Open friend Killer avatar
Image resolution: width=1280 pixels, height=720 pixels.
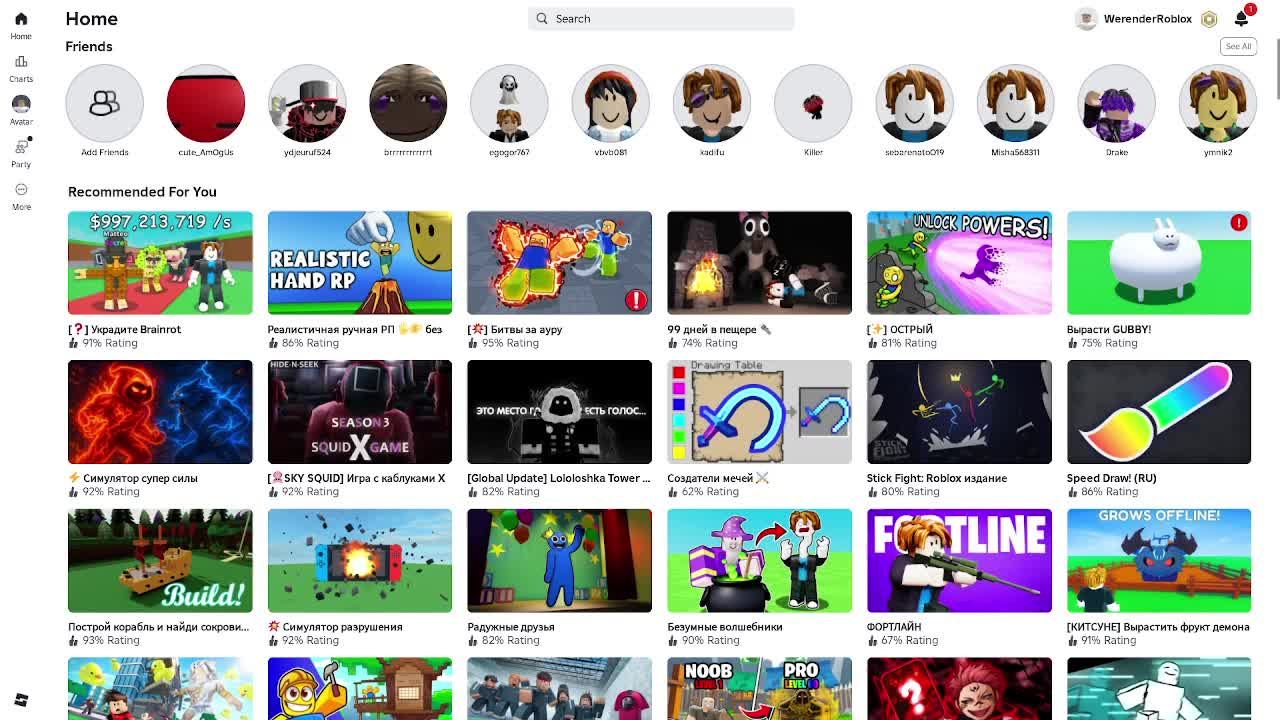[x=813, y=103]
